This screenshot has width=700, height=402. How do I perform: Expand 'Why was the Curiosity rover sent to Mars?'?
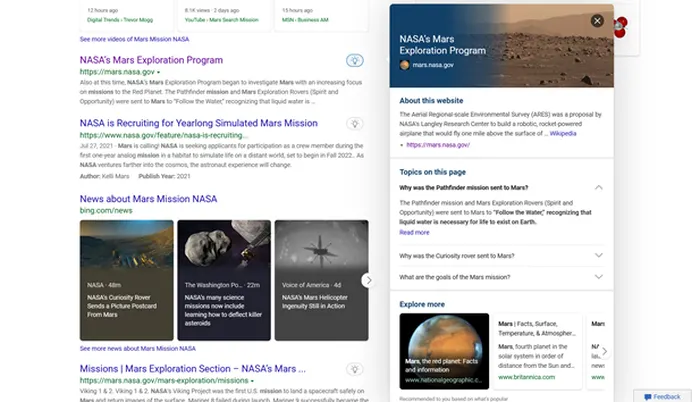tap(598, 255)
